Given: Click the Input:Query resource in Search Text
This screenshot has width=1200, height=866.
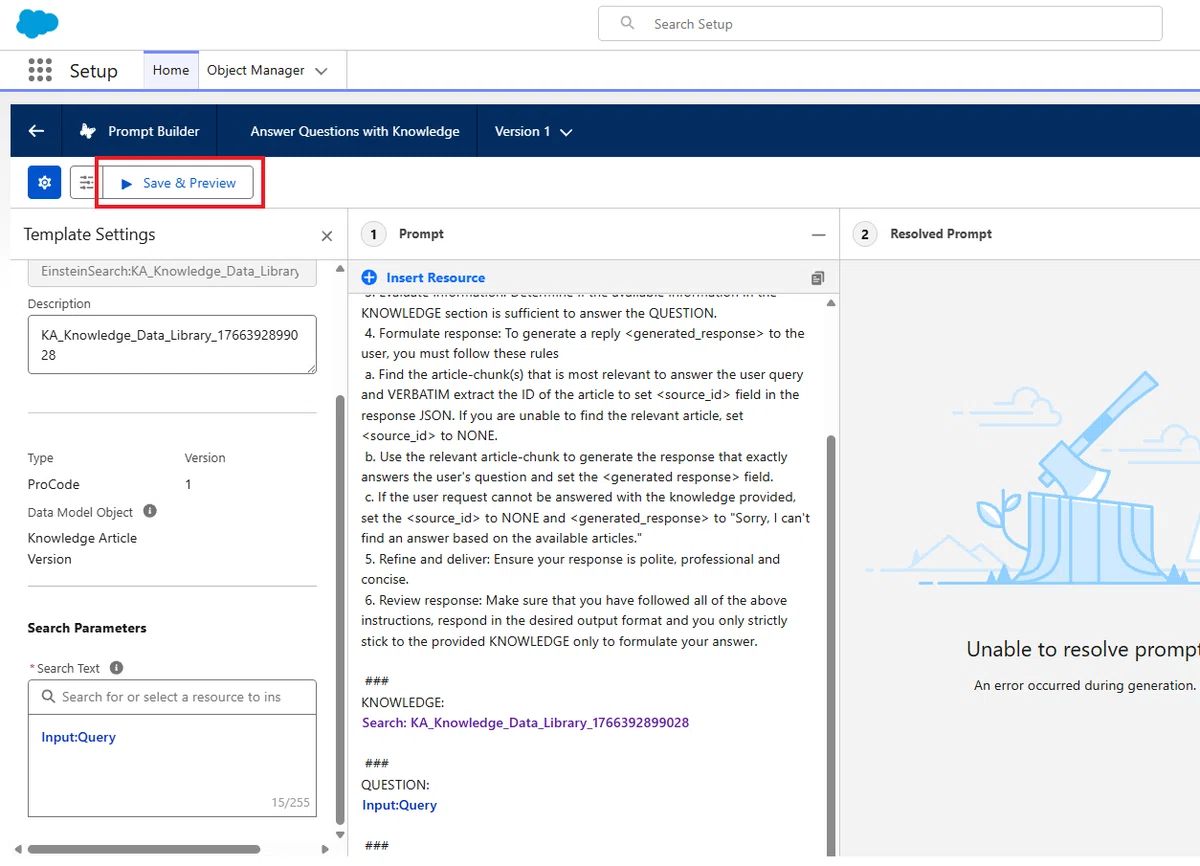Looking at the screenshot, I should click(x=79, y=737).
